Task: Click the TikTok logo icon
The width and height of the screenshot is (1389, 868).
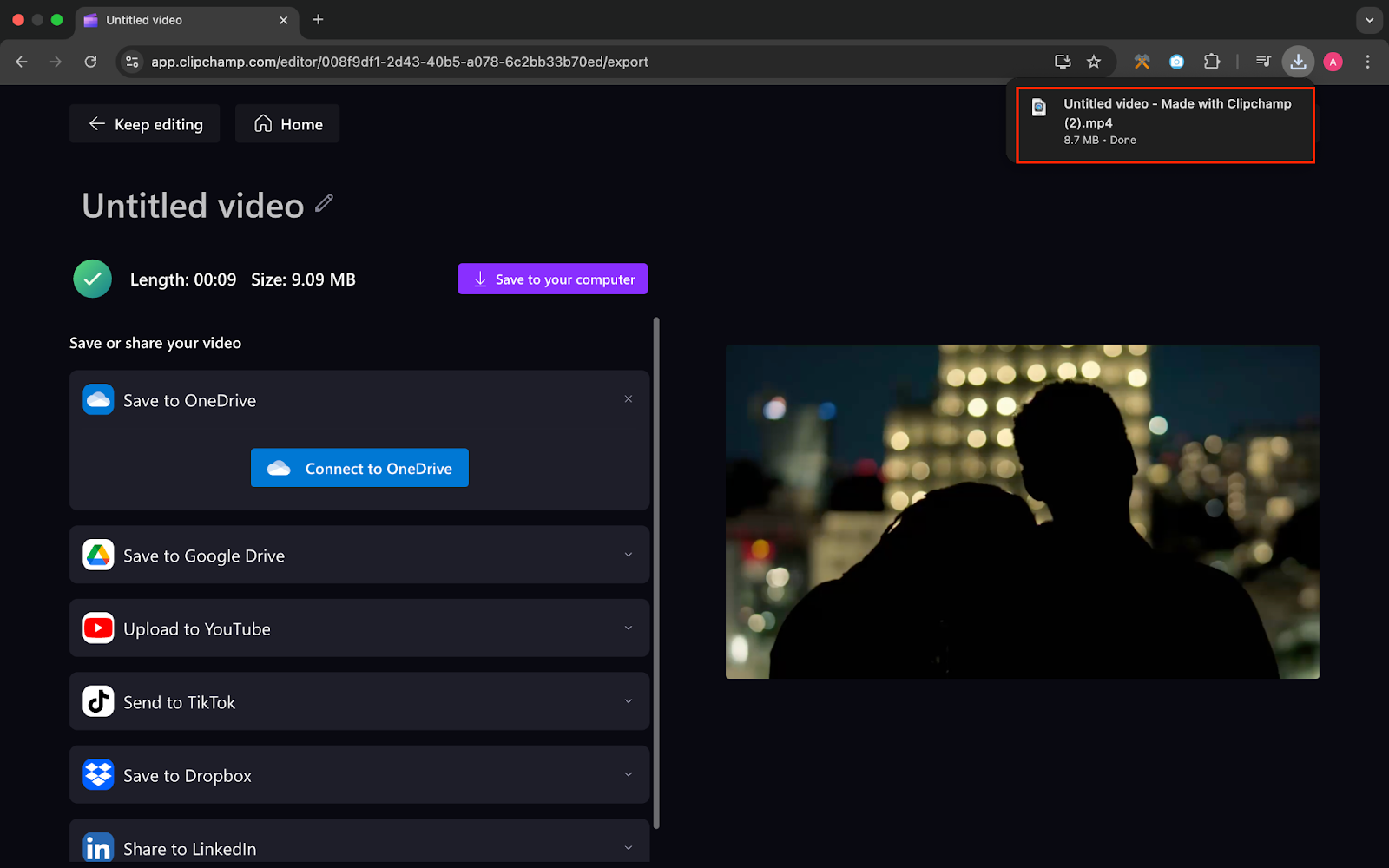Action: pos(98,701)
